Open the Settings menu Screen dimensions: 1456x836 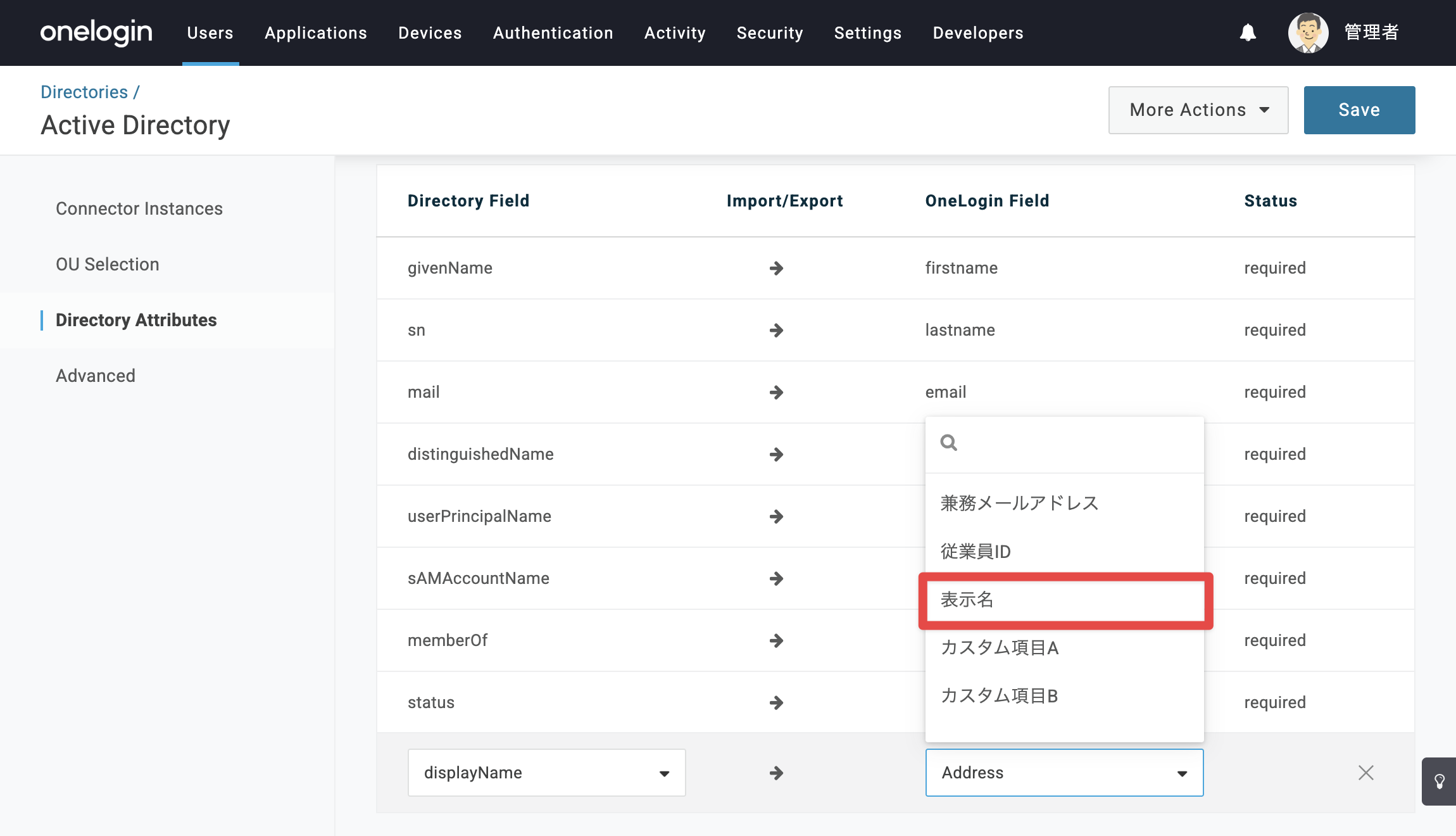(867, 33)
